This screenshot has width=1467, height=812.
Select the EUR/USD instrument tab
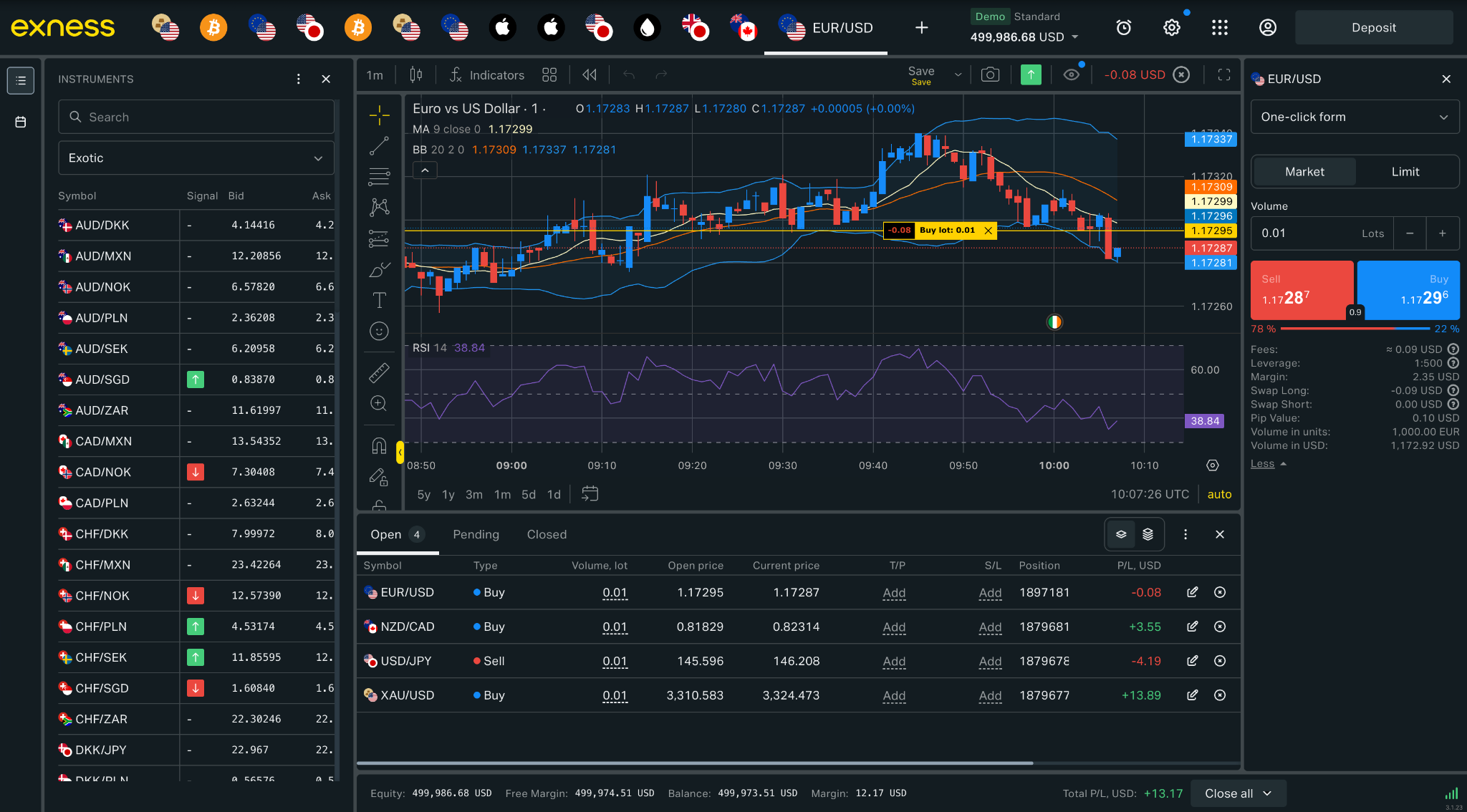[x=826, y=28]
